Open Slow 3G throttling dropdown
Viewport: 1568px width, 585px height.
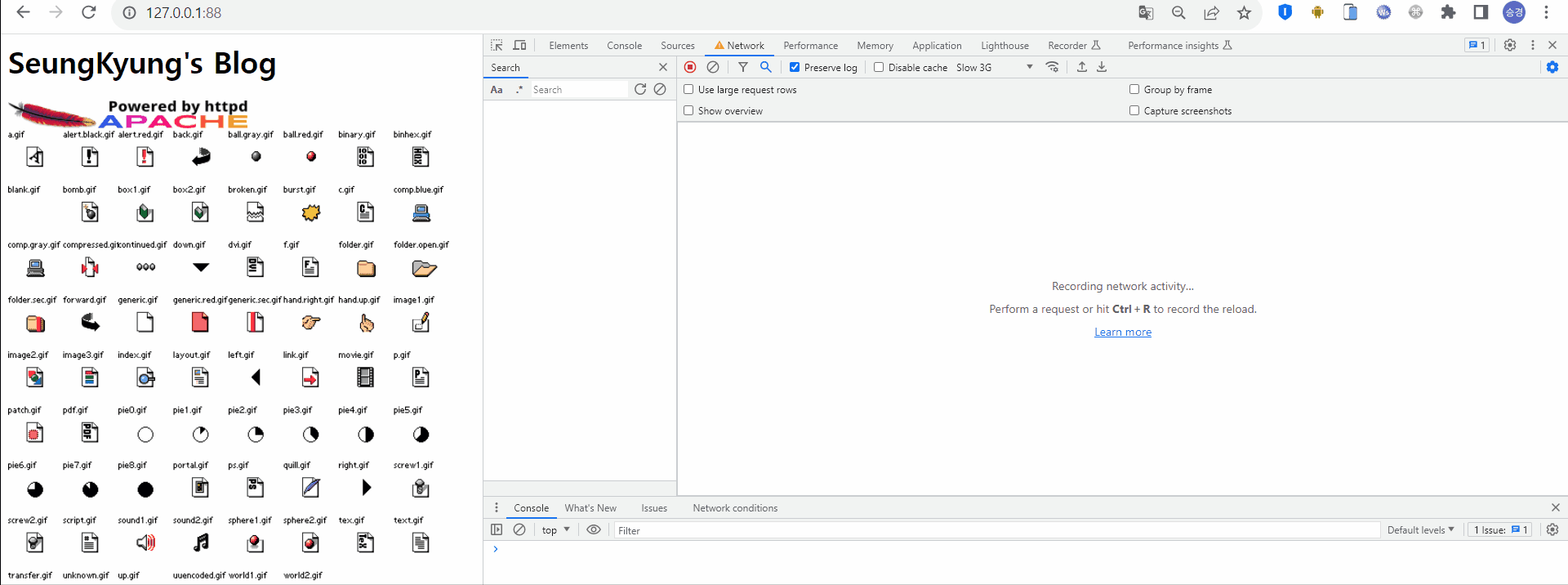994,67
